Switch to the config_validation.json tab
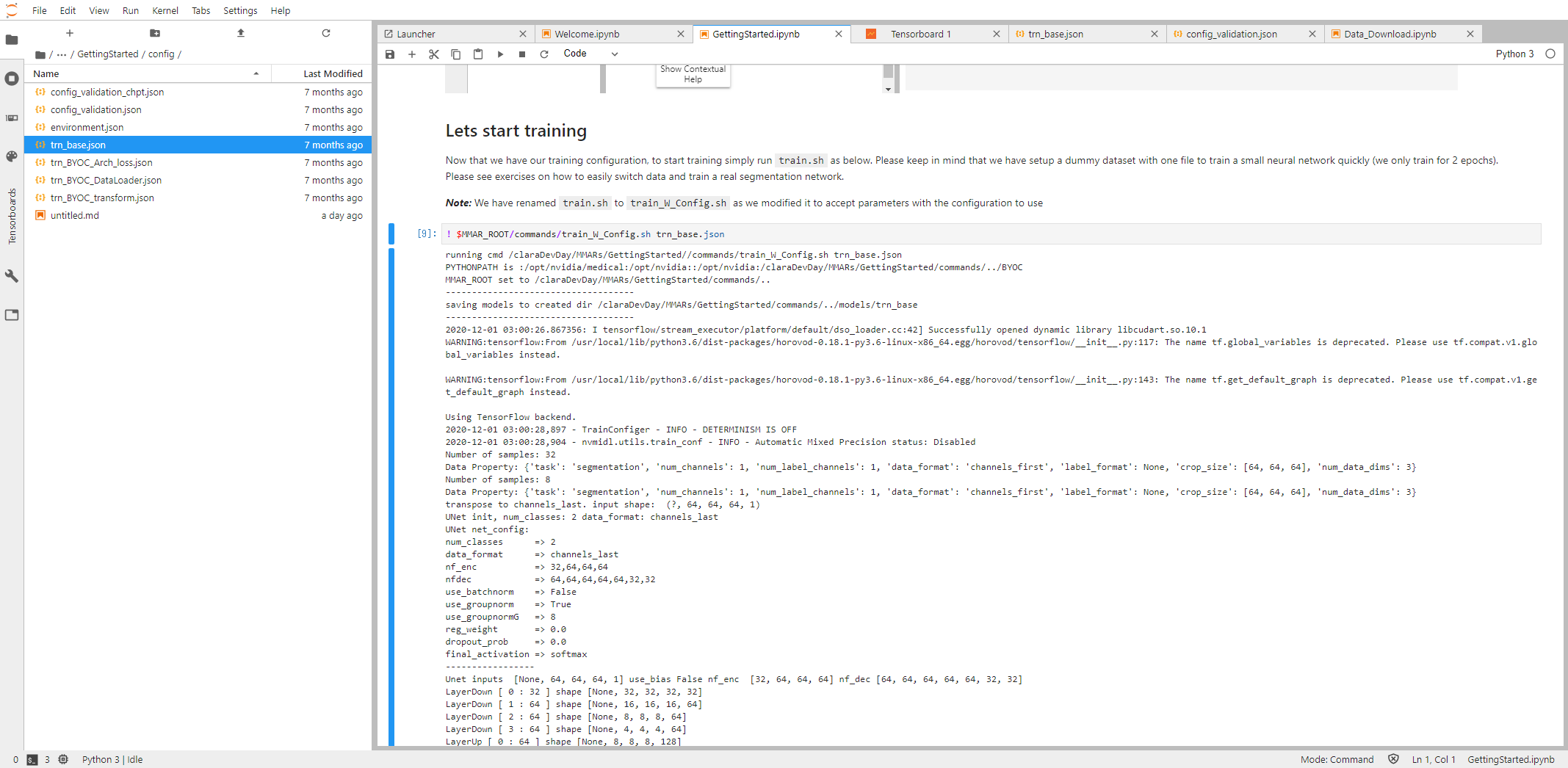Viewport: 1568px width, 768px height. coord(1245,34)
